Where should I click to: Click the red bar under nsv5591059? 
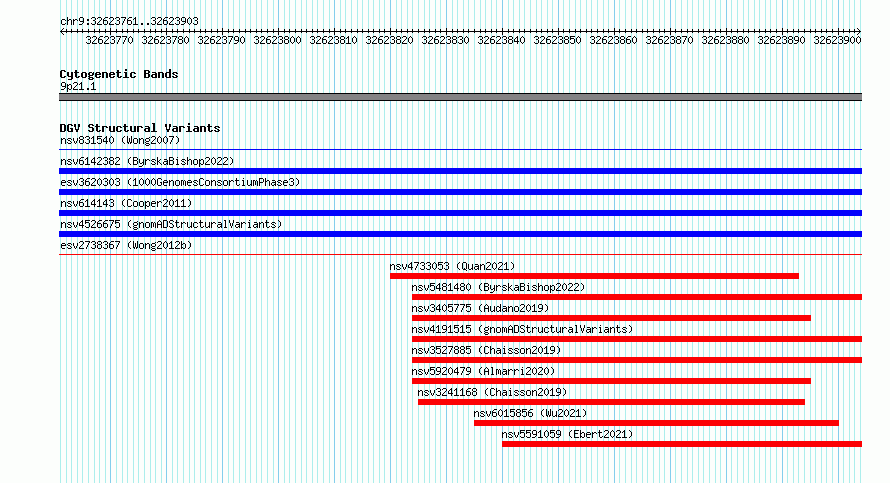click(682, 444)
